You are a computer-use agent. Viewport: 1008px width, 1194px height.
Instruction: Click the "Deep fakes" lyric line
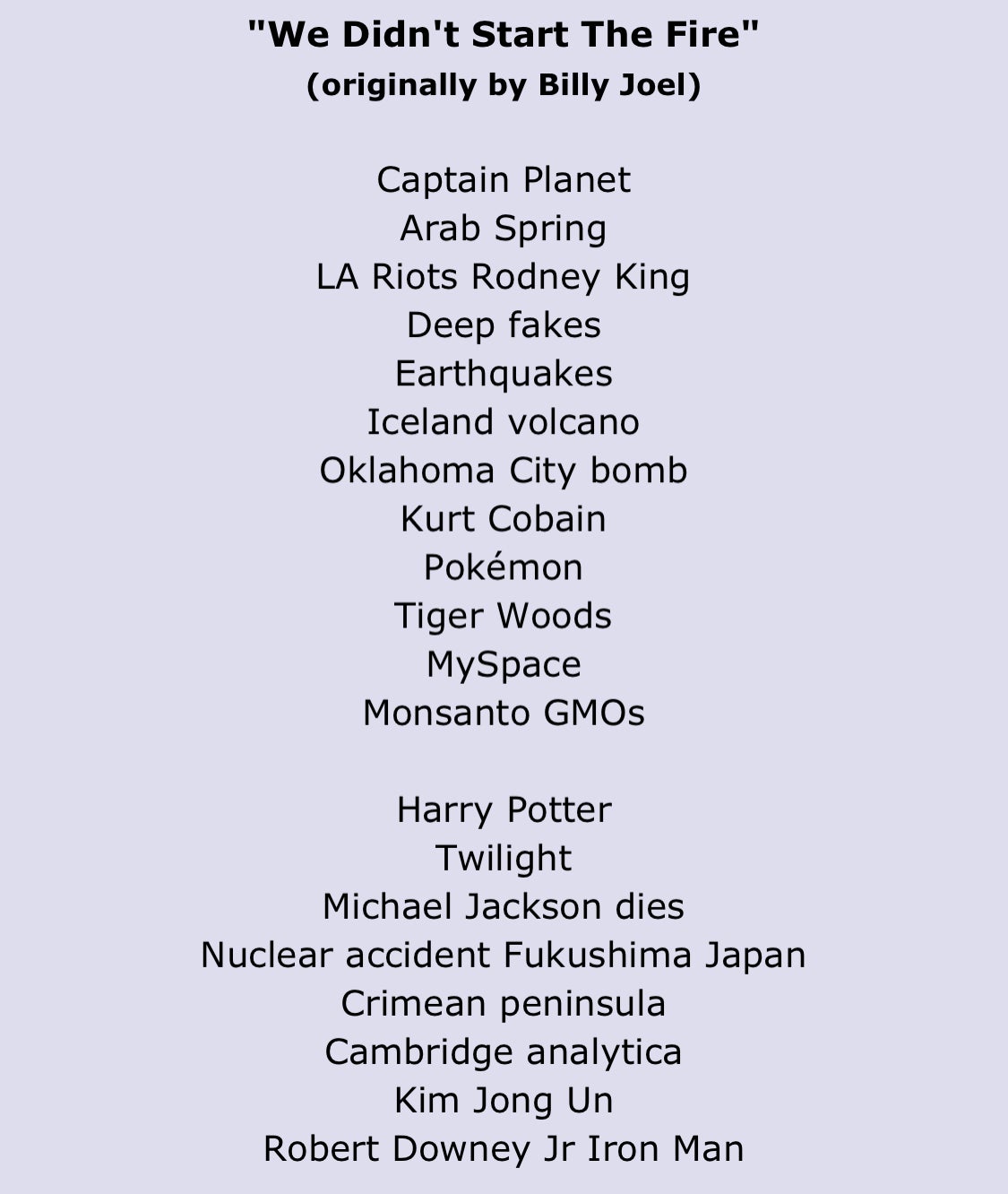tap(504, 325)
